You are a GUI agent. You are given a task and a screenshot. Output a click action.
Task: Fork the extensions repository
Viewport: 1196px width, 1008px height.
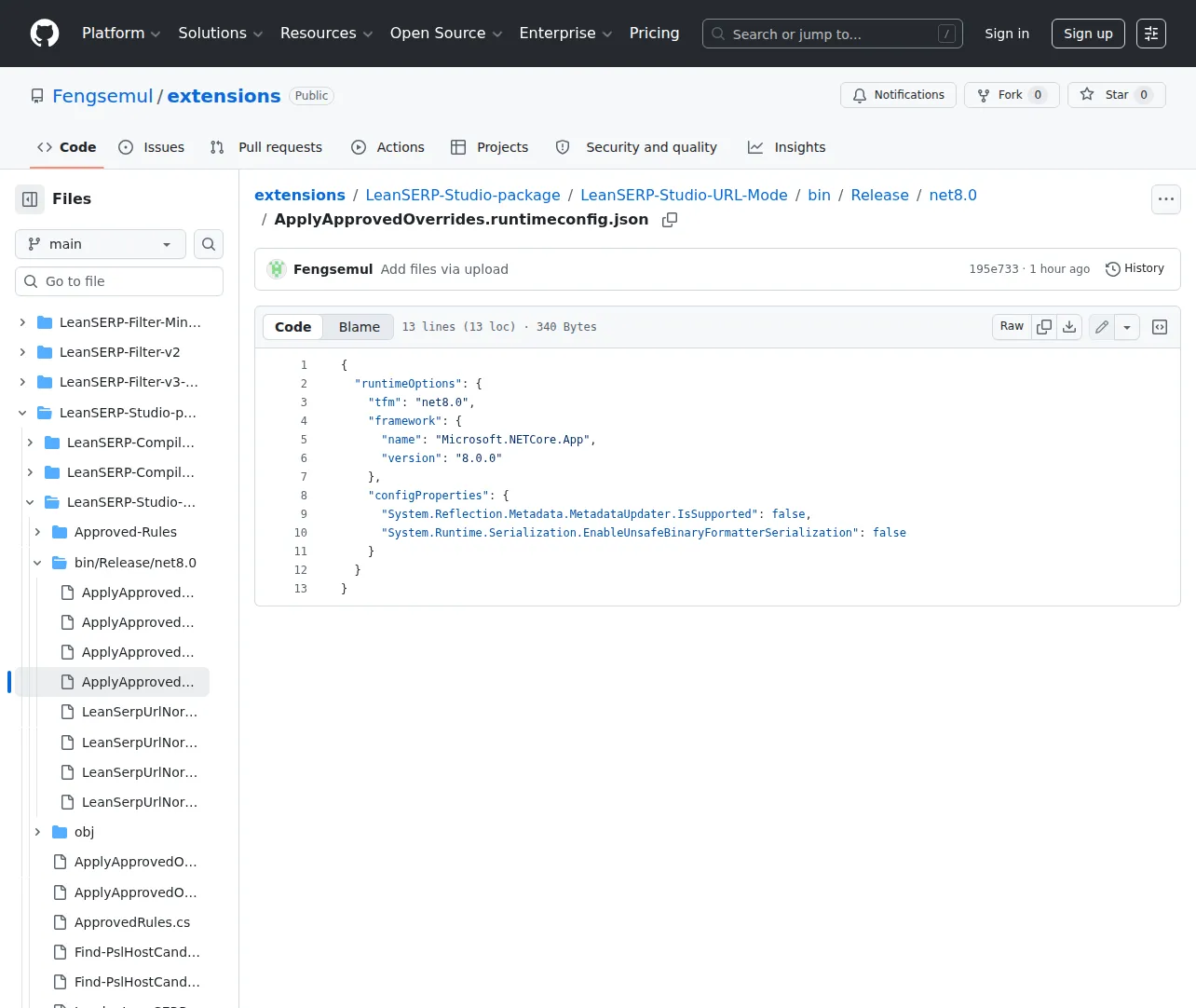[x=1012, y=95]
